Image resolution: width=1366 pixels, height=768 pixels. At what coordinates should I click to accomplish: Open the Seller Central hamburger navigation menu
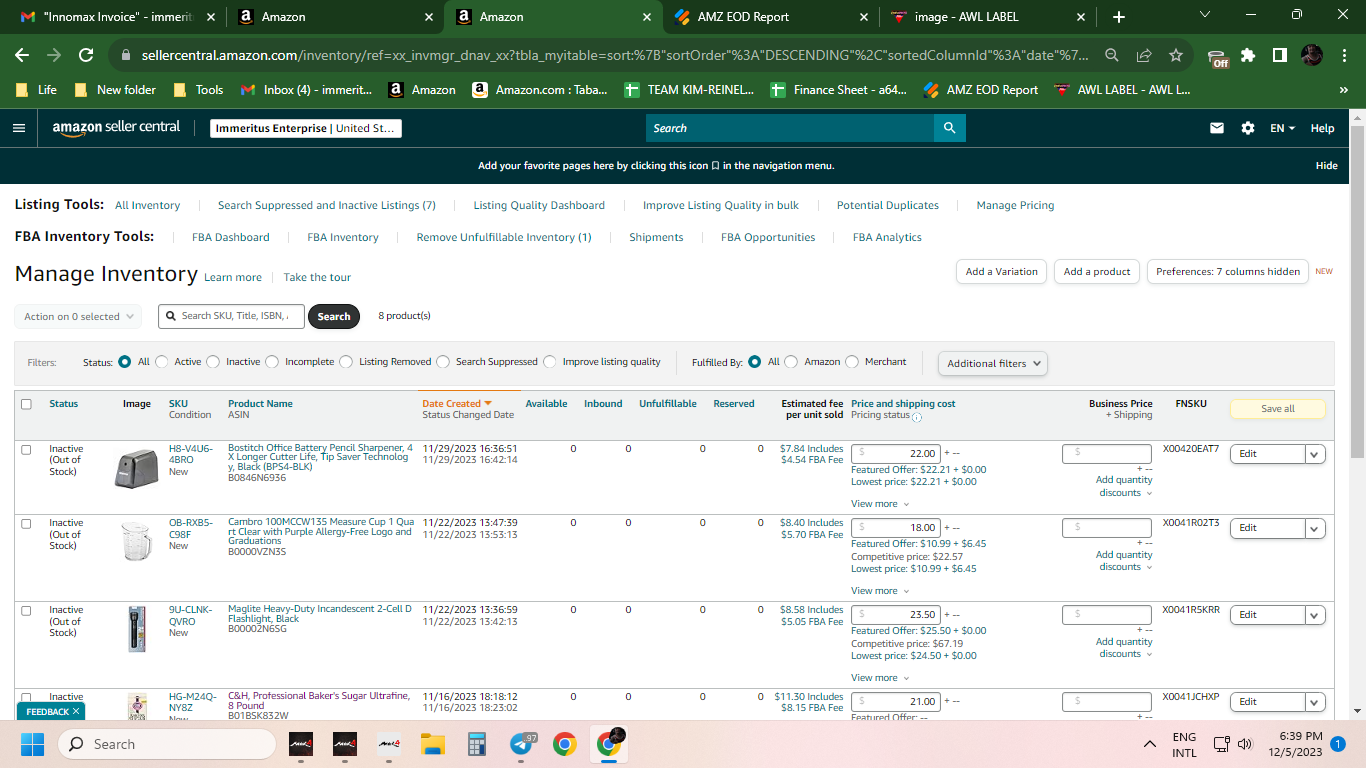pyautogui.click(x=19, y=128)
